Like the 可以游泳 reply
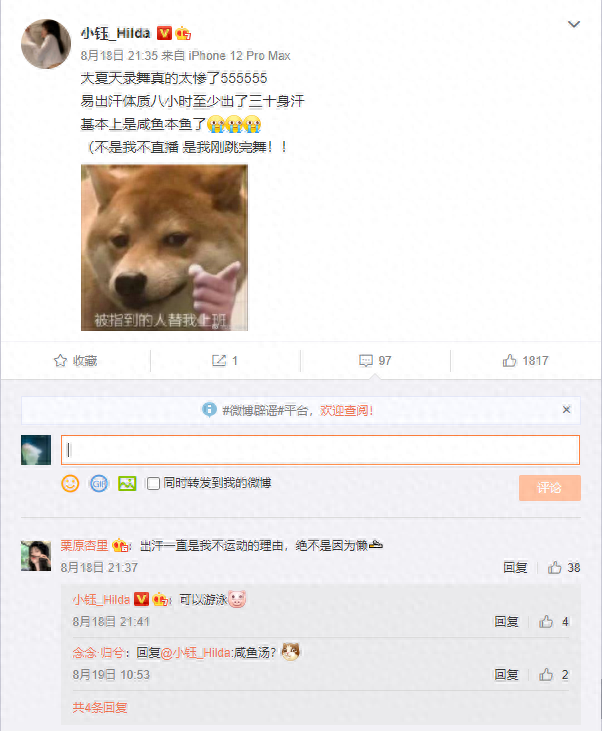The width and height of the screenshot is (602, 731). pyautogui.click(x=546, y=621)
